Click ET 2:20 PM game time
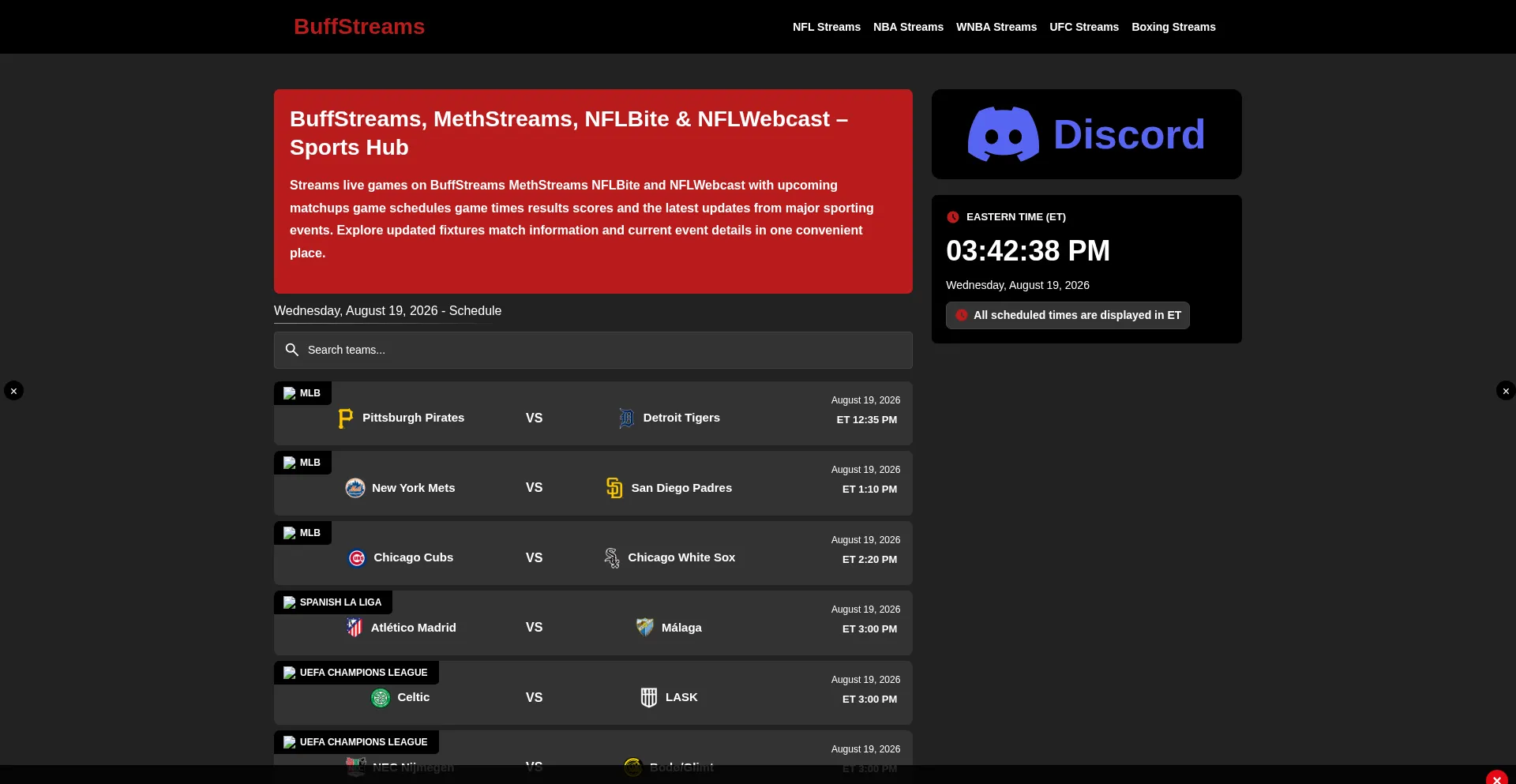 coord(869,560)
